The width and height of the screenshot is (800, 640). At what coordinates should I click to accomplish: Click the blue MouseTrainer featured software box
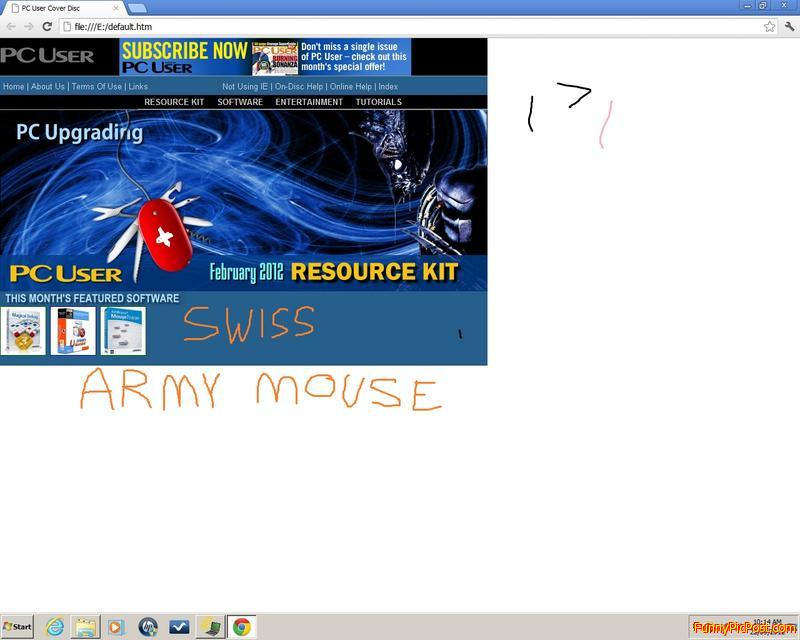[123, 331]
